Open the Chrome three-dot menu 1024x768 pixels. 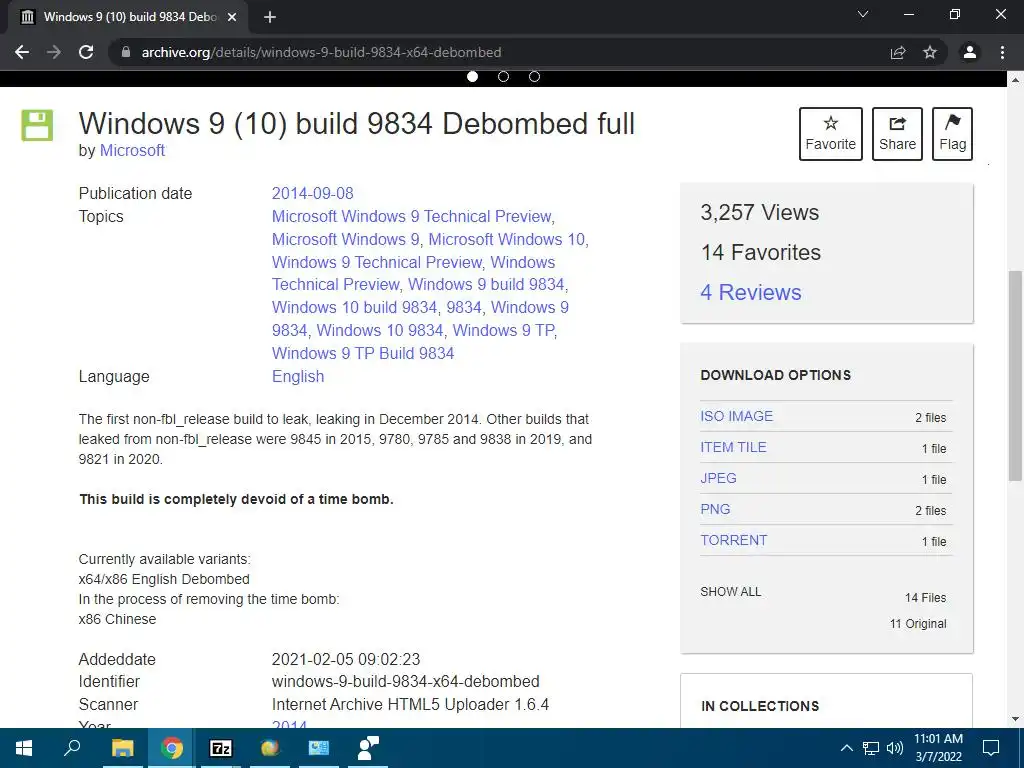click(x=1002, y=52)
